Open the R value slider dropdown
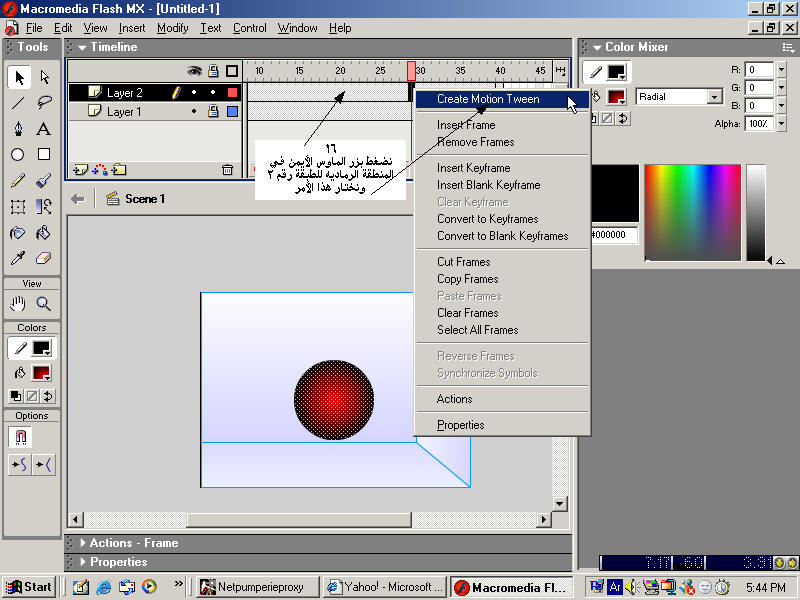The image size is (800, 600). (x=782, y=69)
